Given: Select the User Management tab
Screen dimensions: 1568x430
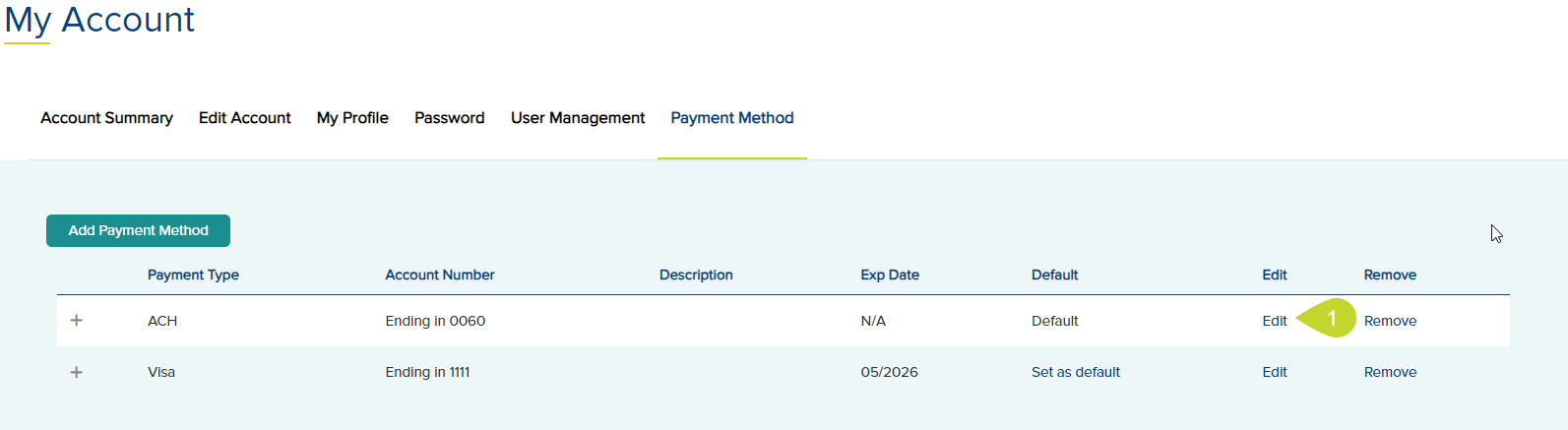Looking at the screenshot, I should coord(578,118).
